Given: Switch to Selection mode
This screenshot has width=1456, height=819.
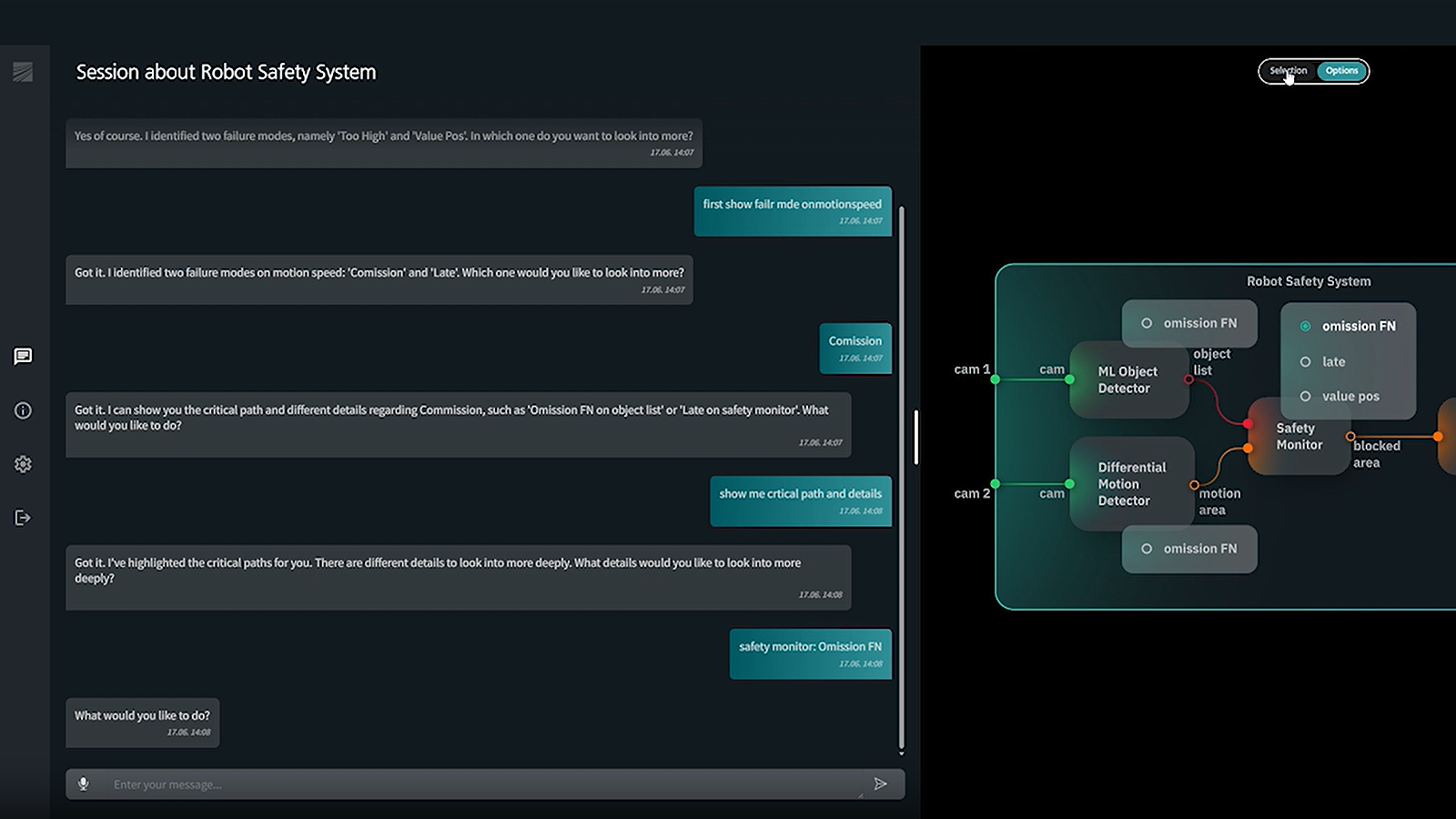Looking at the screenshot, I should click(1288, 71).
